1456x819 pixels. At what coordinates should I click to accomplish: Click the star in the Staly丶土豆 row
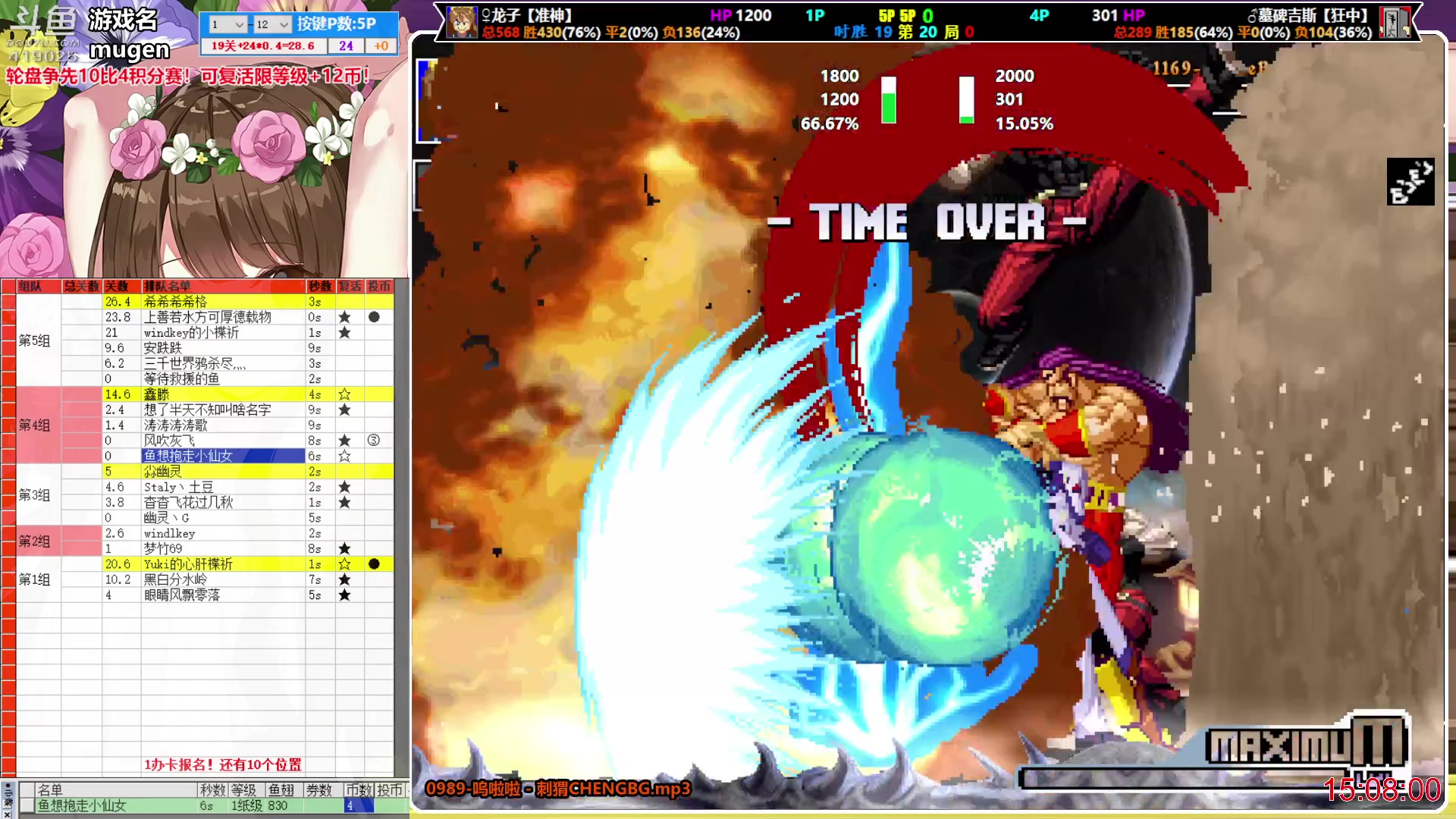344,487
